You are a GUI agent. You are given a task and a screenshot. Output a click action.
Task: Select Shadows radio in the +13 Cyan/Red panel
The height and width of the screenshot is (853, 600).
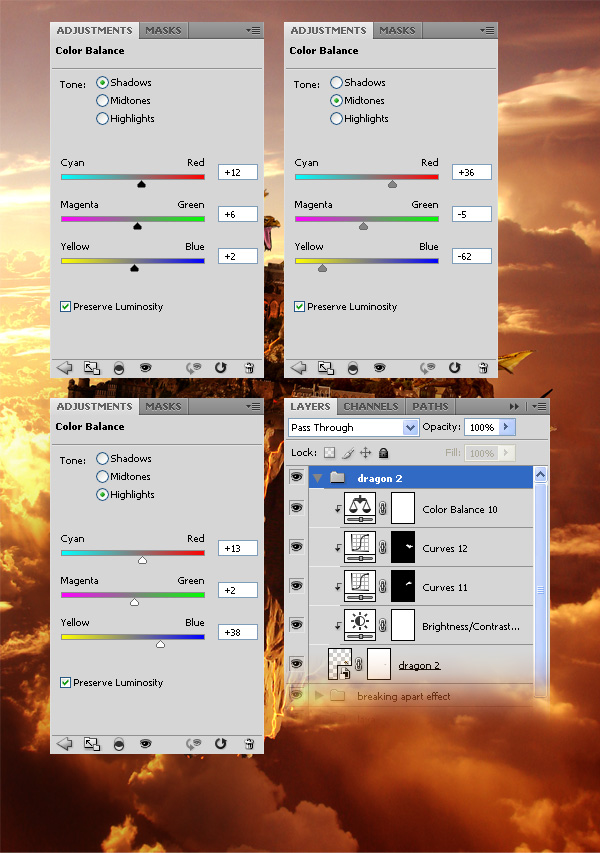[x=102, y=459]
